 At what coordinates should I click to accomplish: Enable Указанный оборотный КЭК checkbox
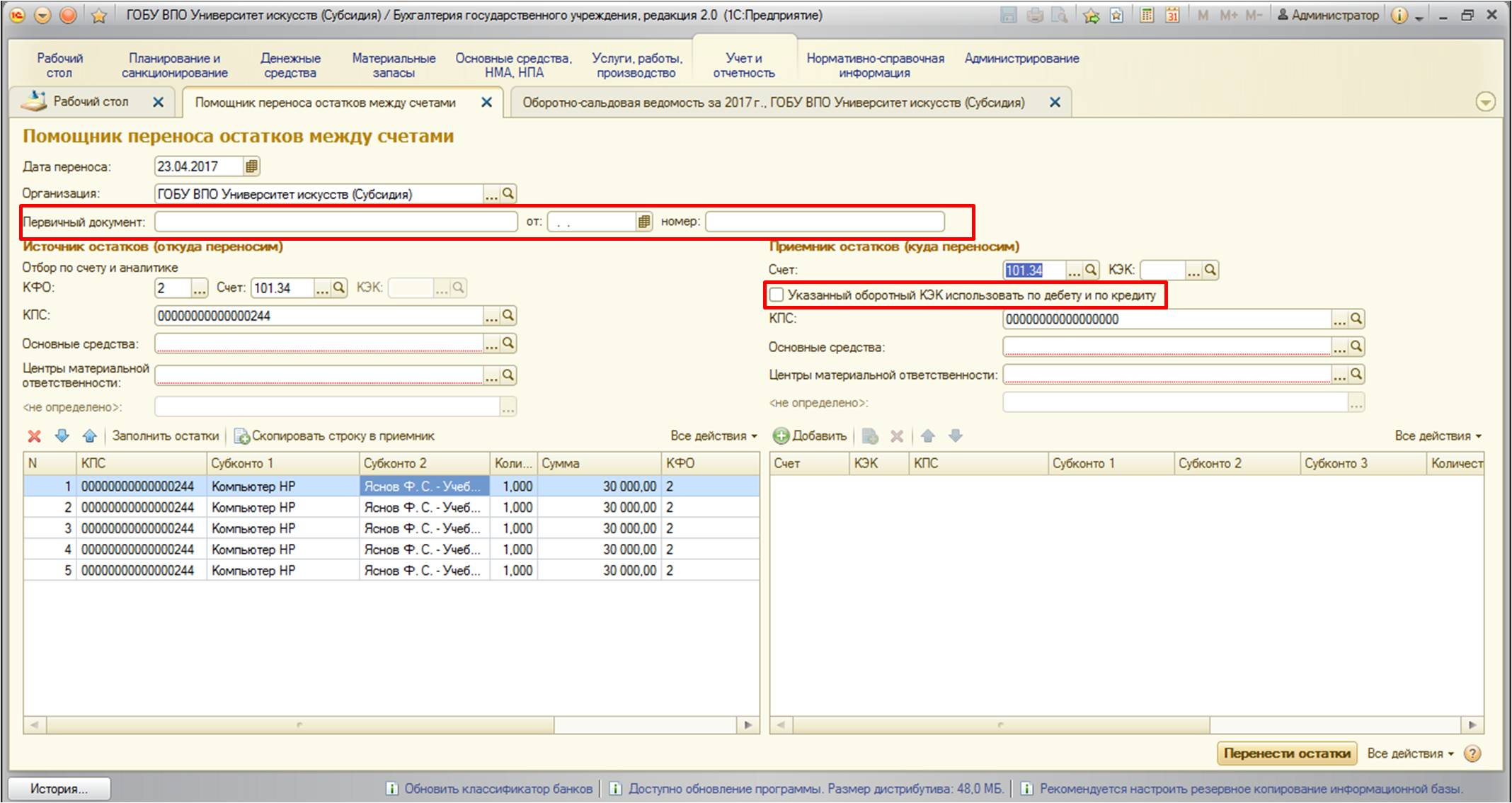click(777, 295)
